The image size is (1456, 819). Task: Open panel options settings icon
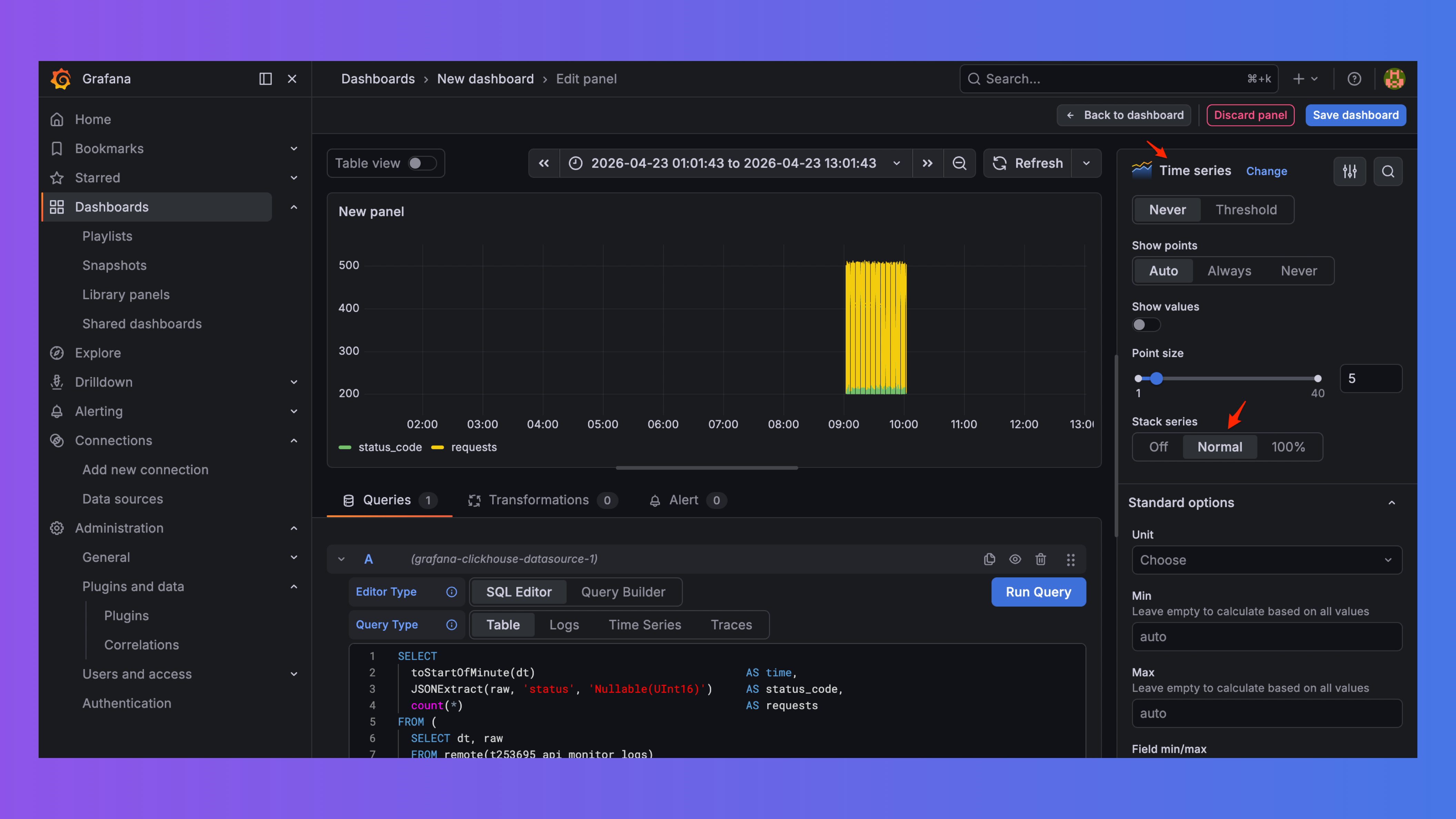pyautogui.click(x=1350, y=171)
